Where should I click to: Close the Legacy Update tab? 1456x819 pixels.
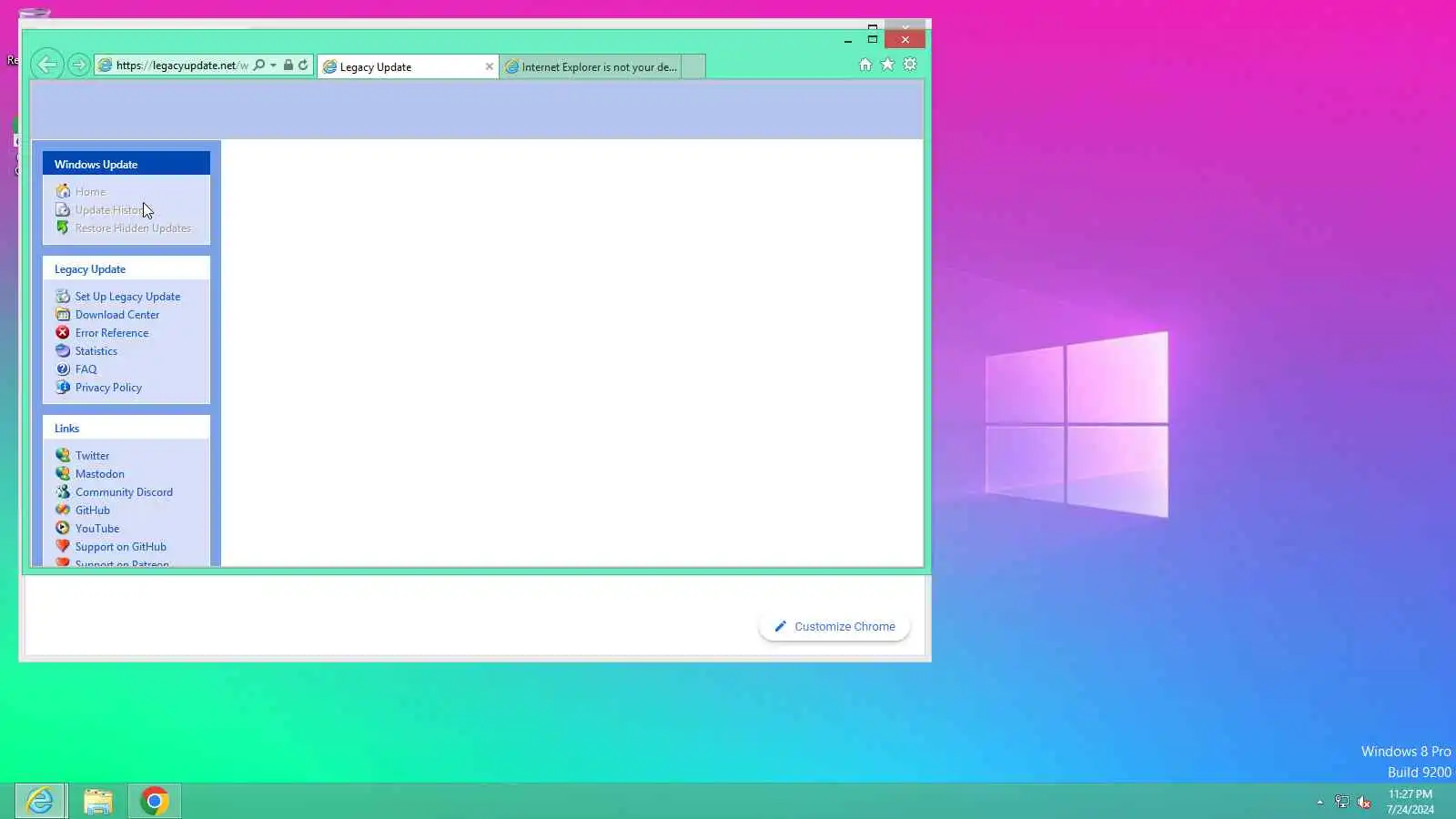tap(490, 66)
